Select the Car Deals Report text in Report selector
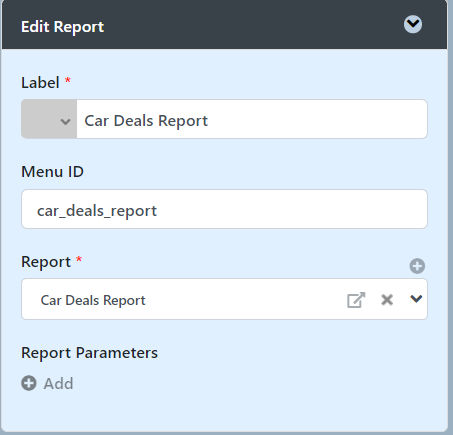The height and width of the screenshot is (435, 453). 93,300
